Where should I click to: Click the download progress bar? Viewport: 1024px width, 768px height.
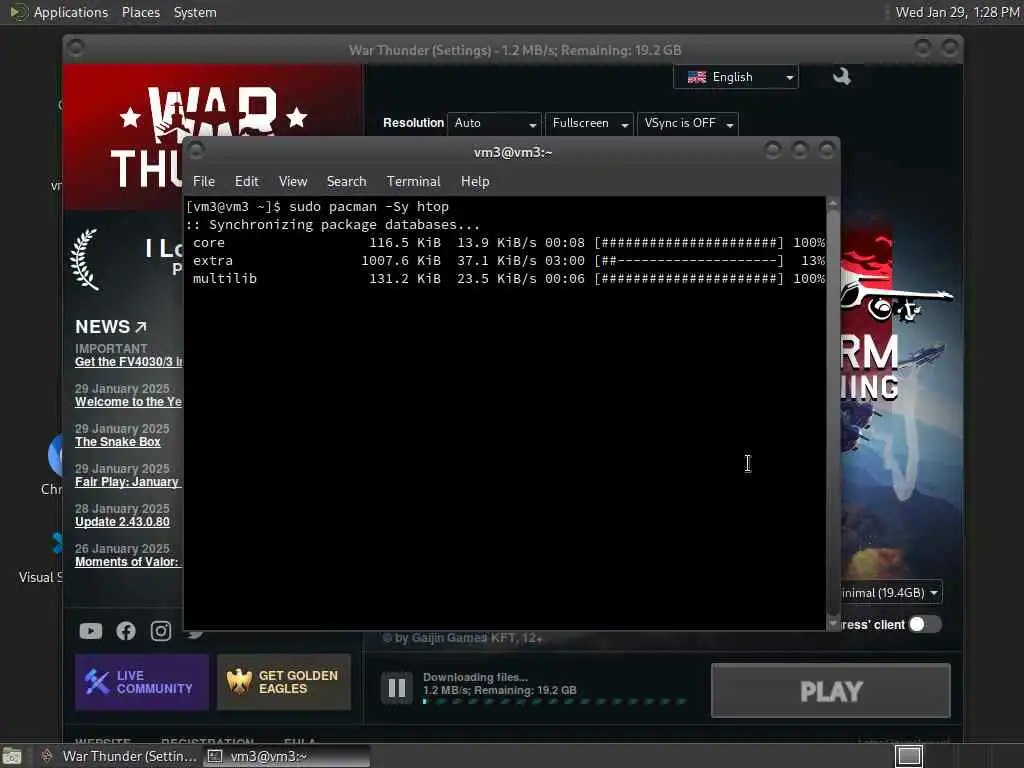point(555,701)
